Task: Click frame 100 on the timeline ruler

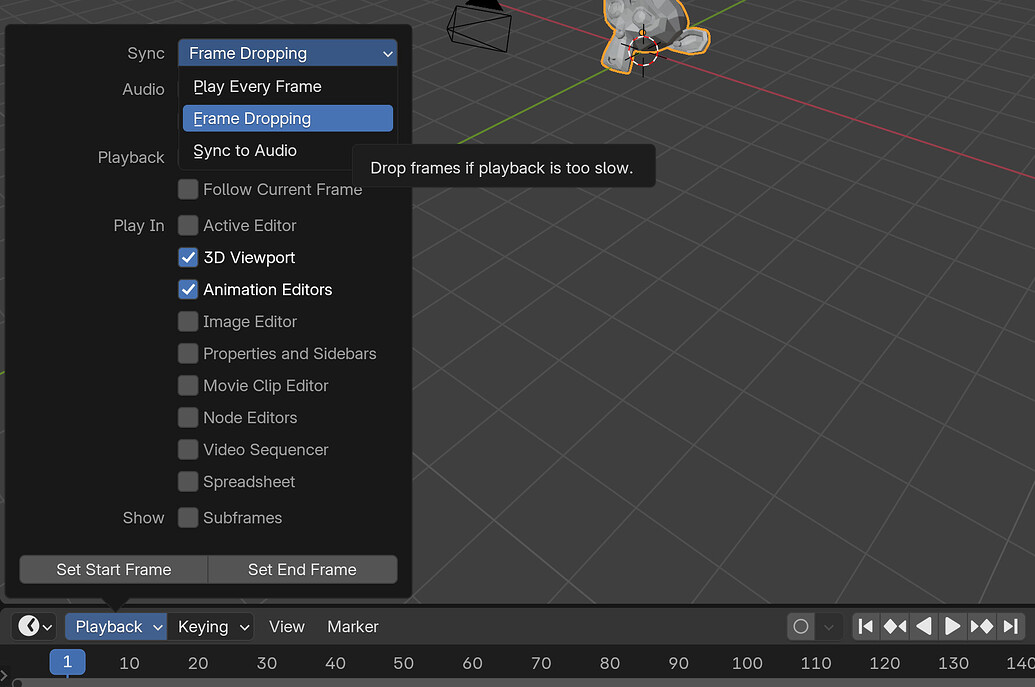Action: coord(747,663)
